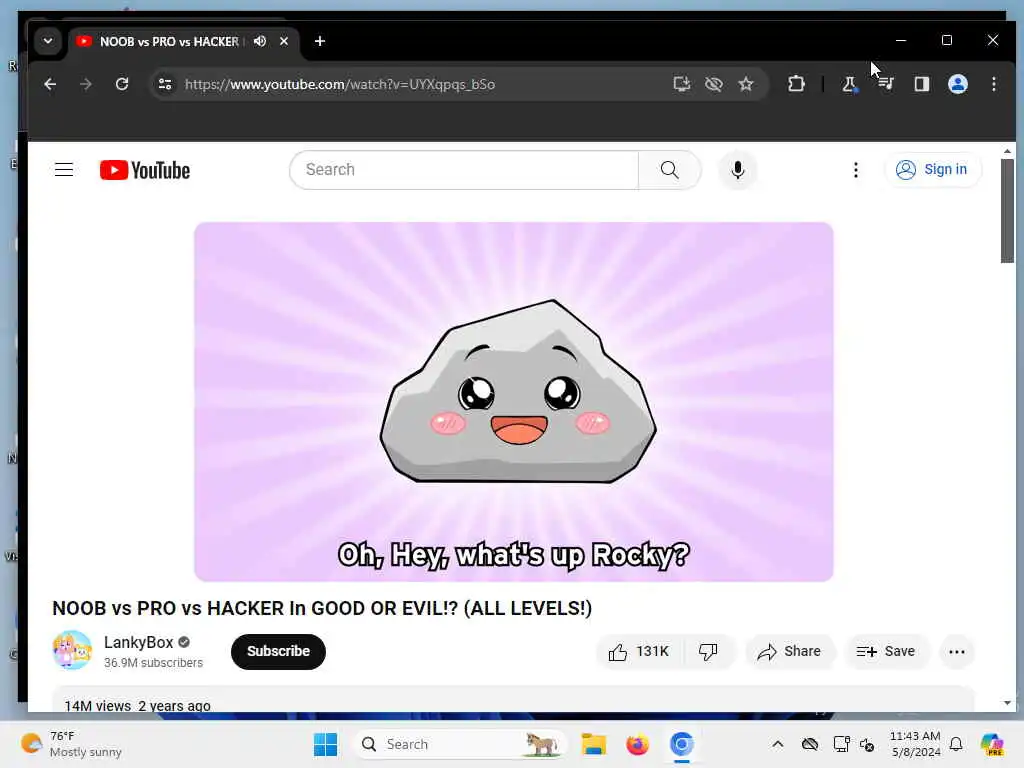Image resolution: width=1024 pixels, height=768 pixels.
Task: Share this video
Action: (x=789, y=652)
